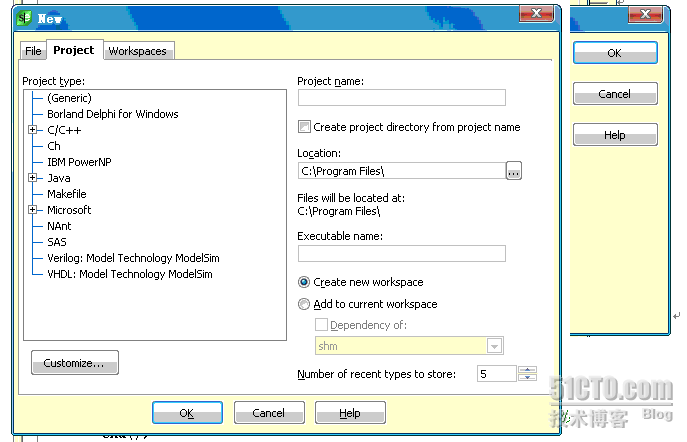Select Java project type
The image size is (687, 442).
[x=59, y=178]
